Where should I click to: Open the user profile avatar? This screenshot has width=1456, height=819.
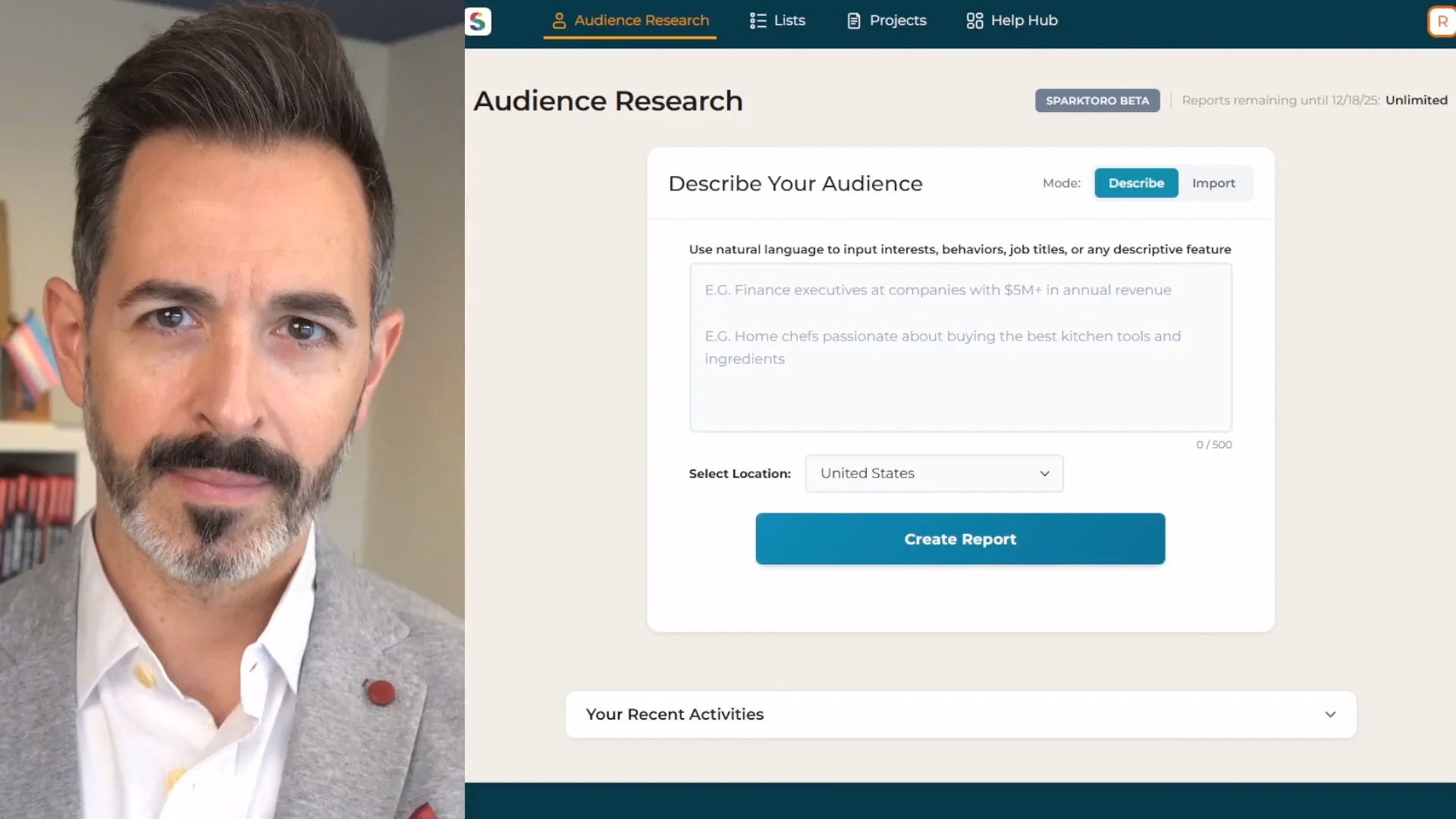click(x=1441, y=21)
